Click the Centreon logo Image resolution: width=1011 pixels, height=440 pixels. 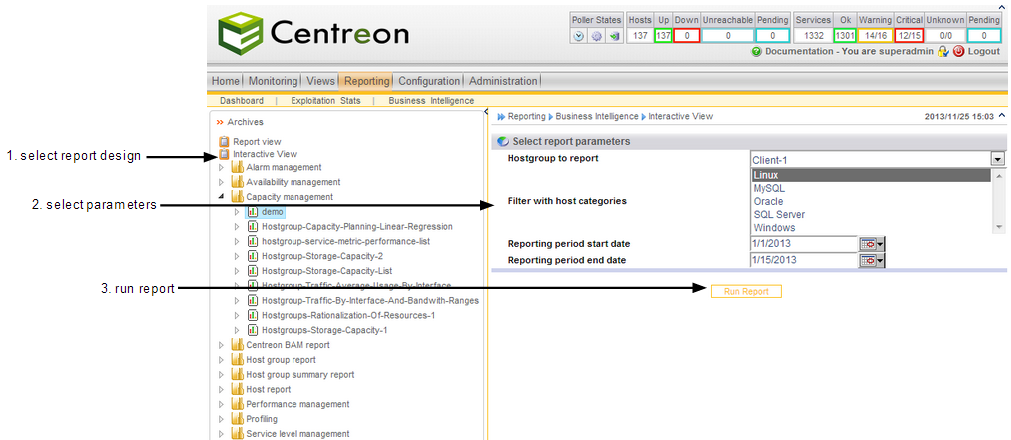[313, 32]
